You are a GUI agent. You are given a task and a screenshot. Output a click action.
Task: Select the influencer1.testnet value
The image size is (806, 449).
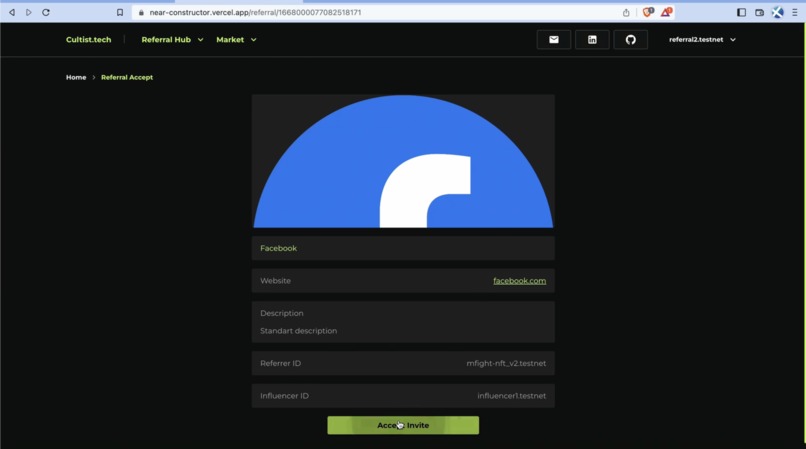pos(511,396)
